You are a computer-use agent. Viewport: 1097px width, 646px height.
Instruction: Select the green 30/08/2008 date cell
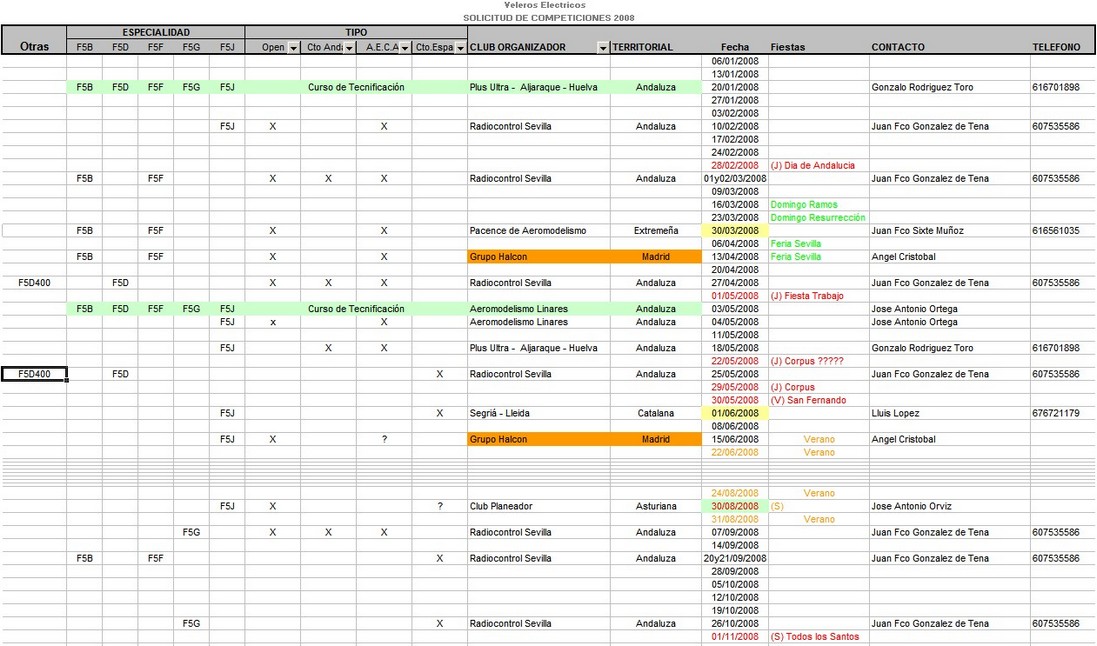735,506
